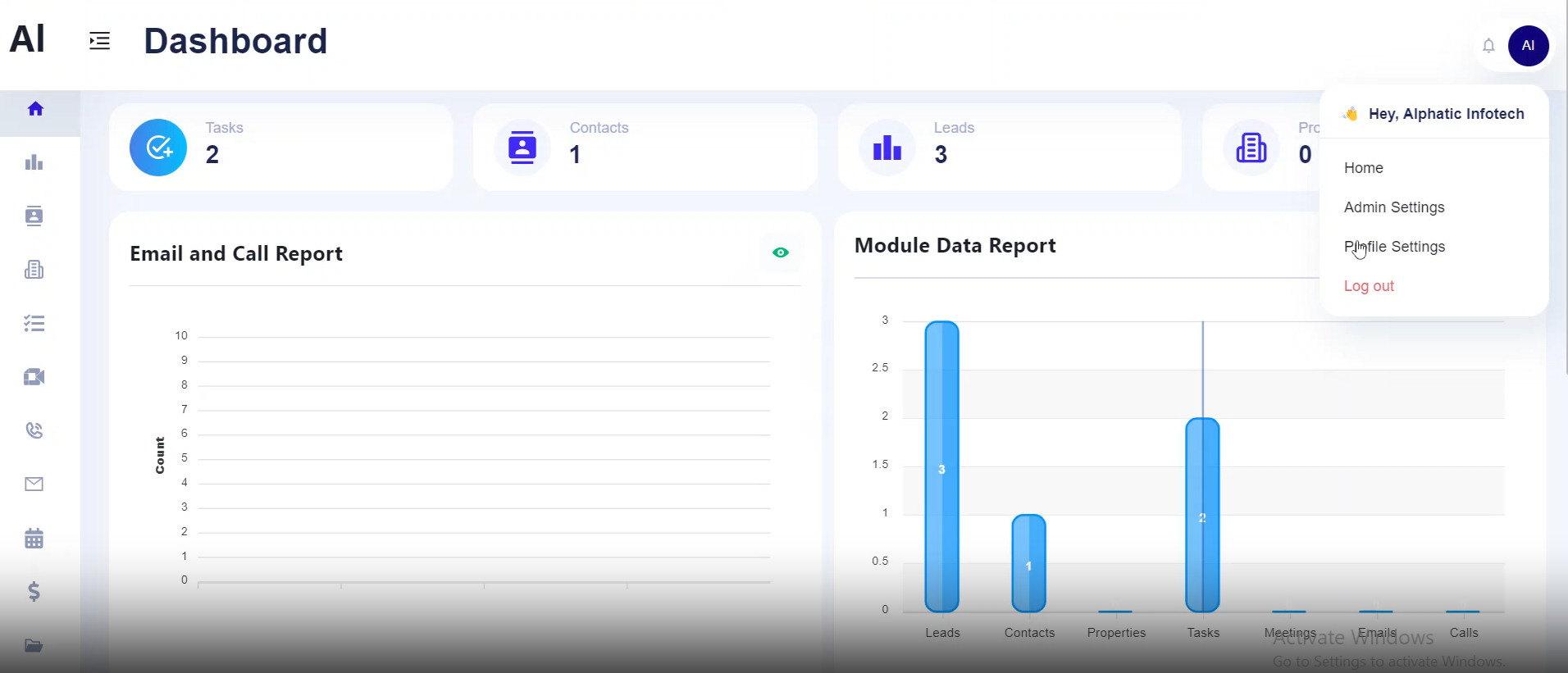Viewport: 1568px width, 673px height.
Task: Open Calendar icon in sidebar
Action: [34, 539]
